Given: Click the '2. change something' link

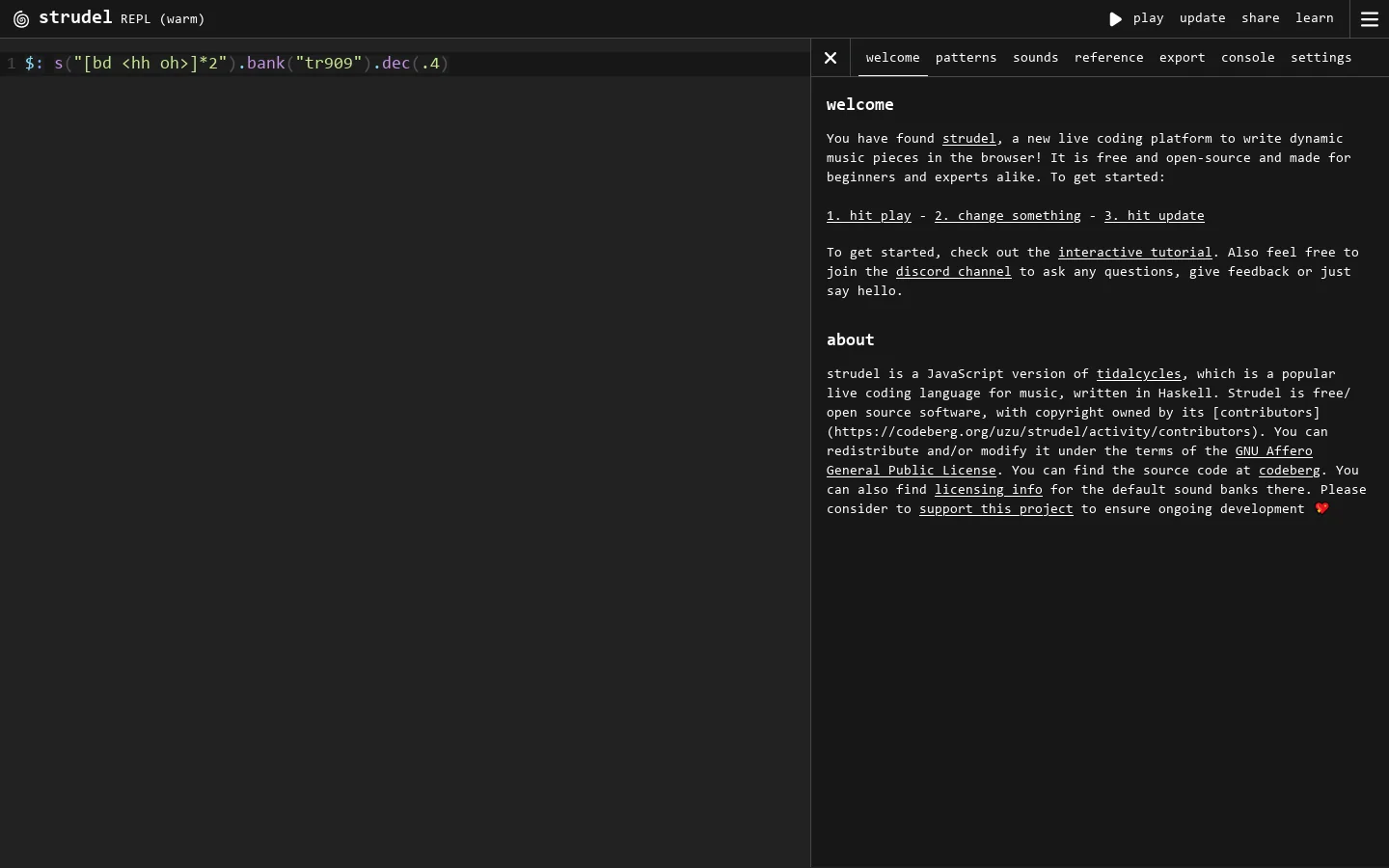Looking at the screenshot, I should (1008, 216).
